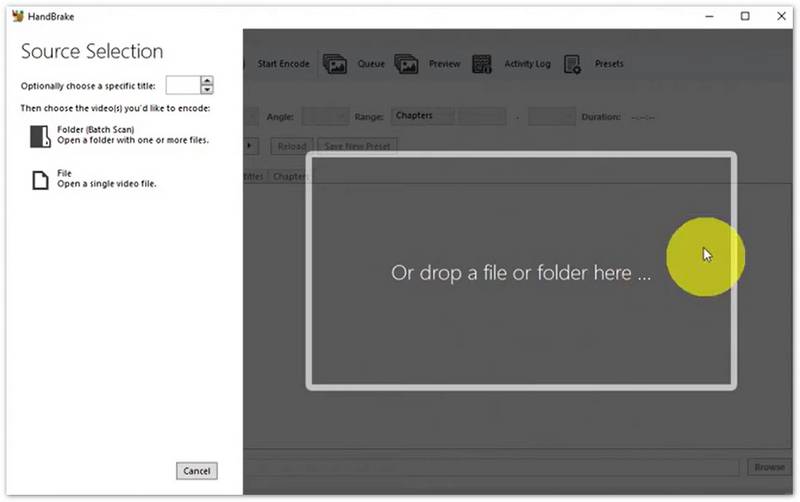The image size is (800, 502).
Task: Click the single File icon
Action: [40, 180]
